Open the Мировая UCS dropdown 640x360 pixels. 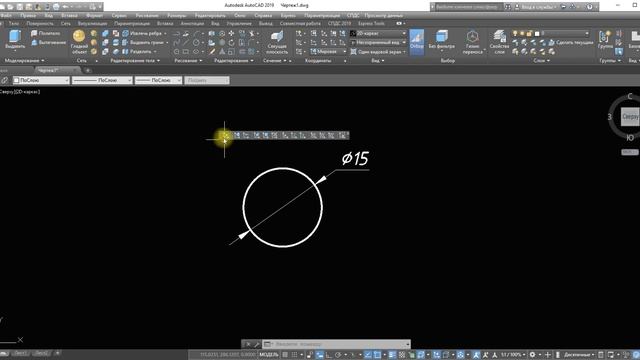(328, 51)
